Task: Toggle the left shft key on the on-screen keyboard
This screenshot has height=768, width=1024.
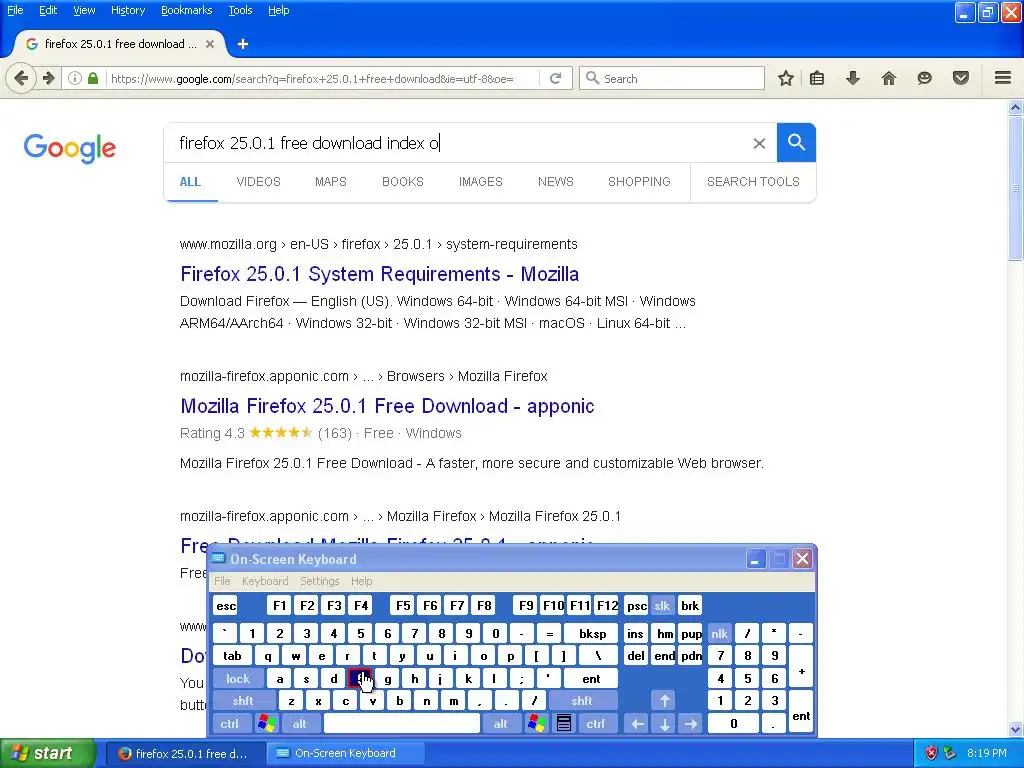Action: coord(243,701)
